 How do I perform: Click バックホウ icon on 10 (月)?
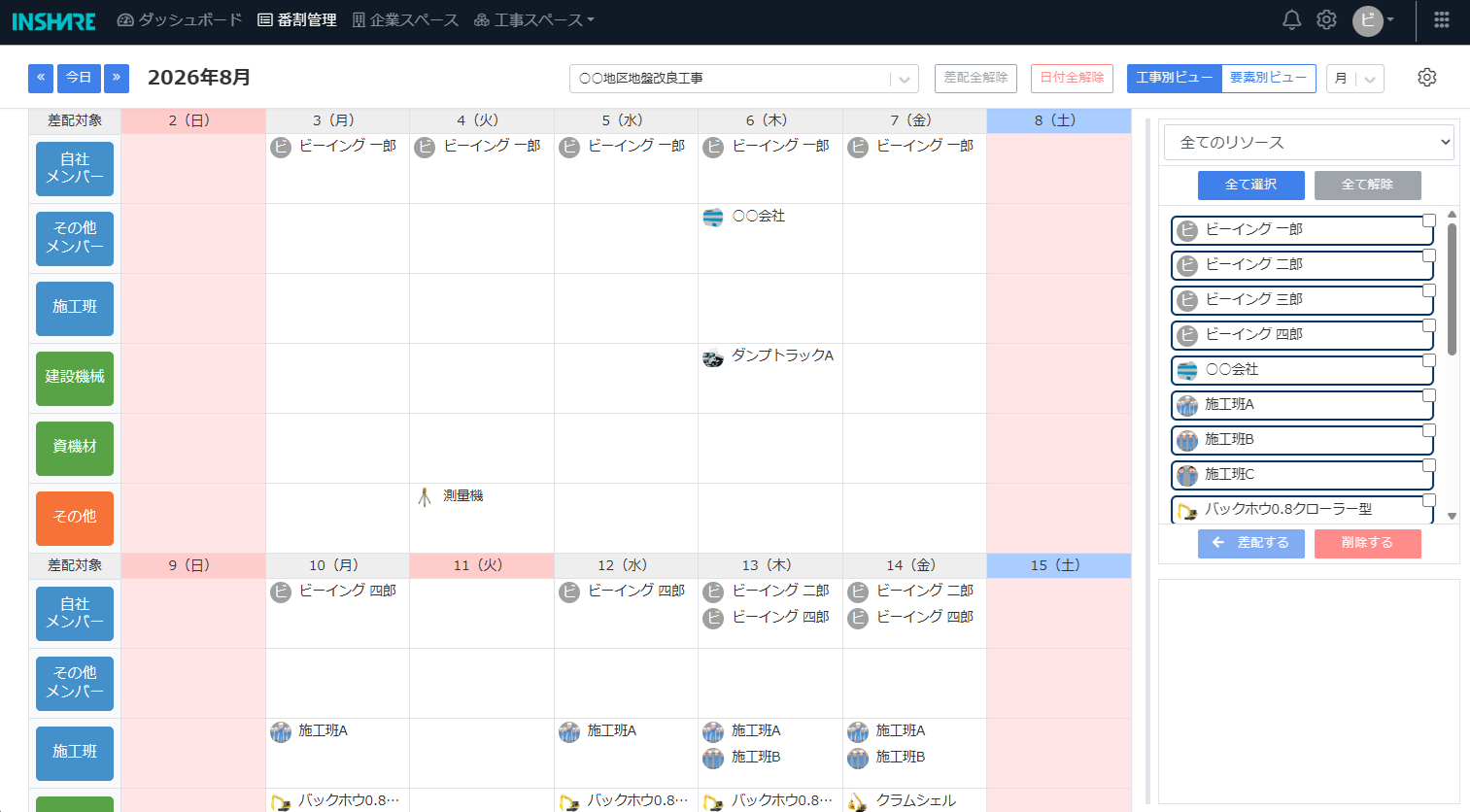pos(281,802)
